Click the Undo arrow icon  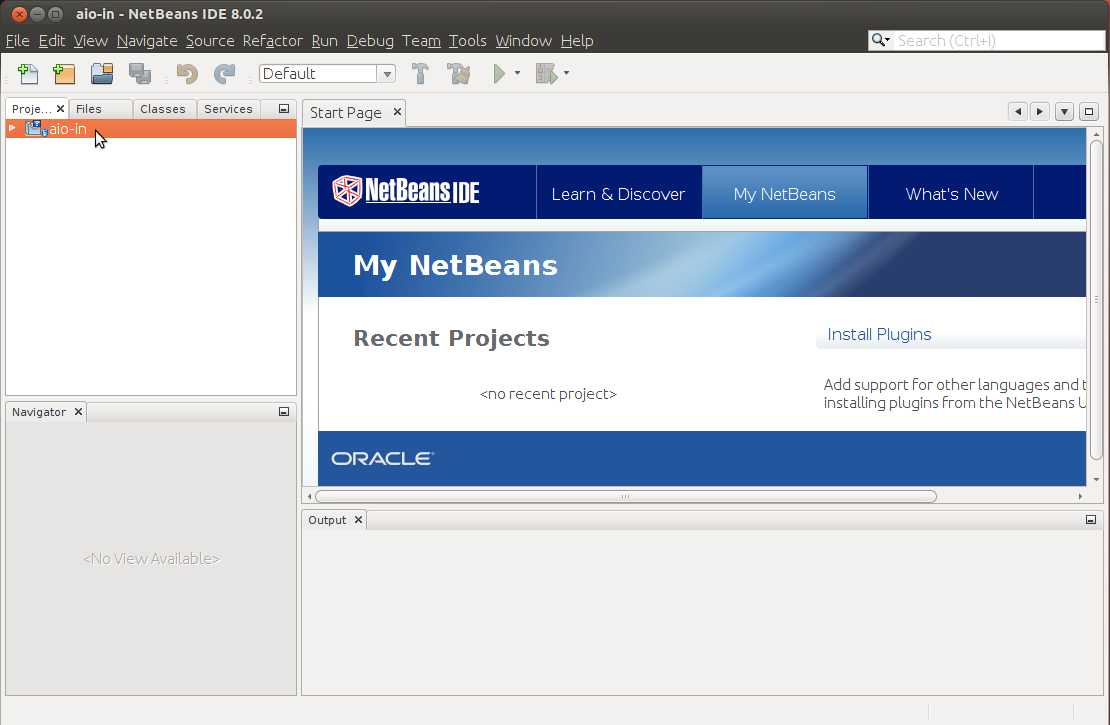pyautogui.click(x=186, y=73)
